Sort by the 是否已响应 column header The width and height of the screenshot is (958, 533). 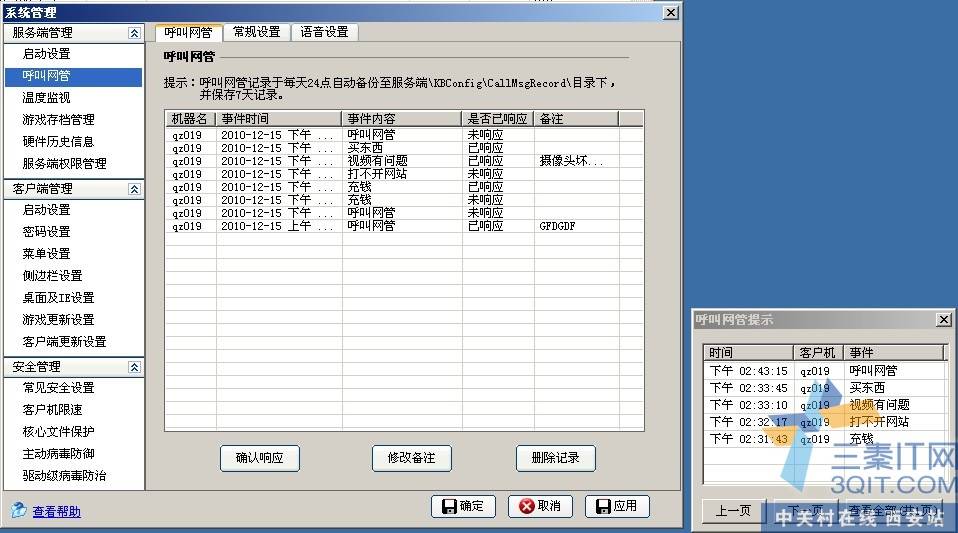[x=497, y=119]
